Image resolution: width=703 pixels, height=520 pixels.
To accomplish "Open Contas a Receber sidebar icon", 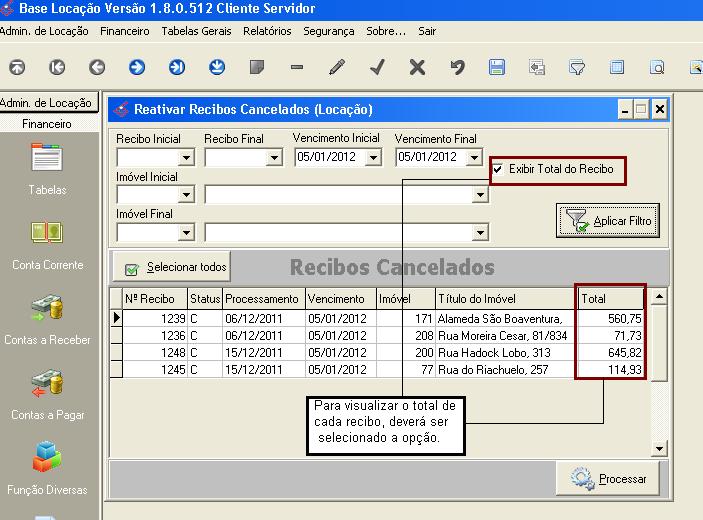I will point(47,318).
